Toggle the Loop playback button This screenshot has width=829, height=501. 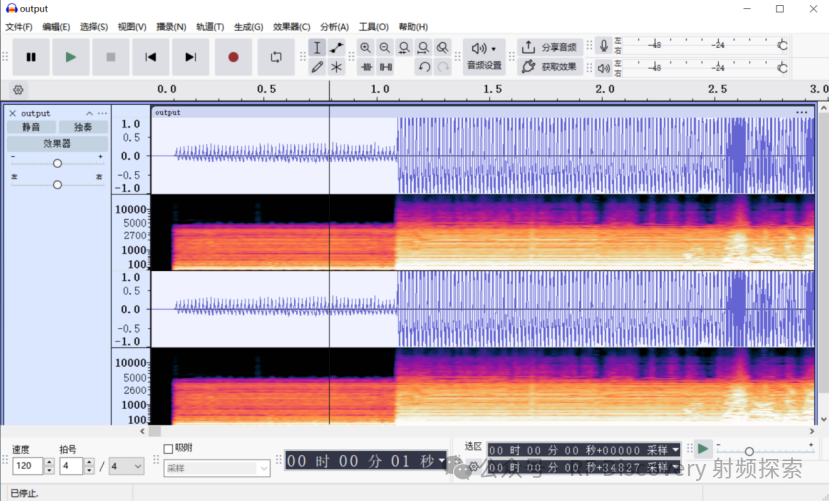(x=276, y=57)
